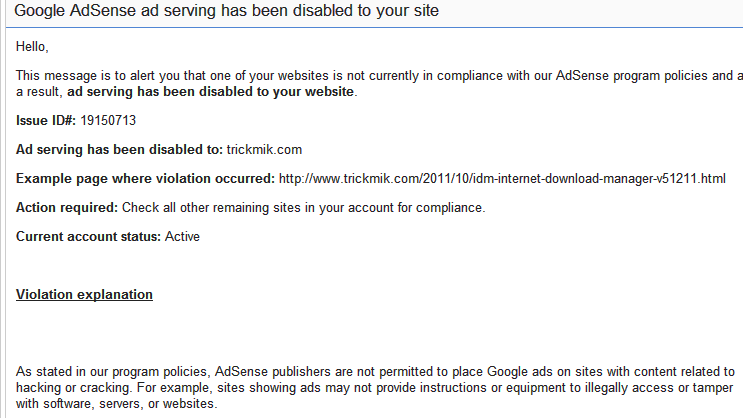Click the "hacking or cracking" phrase
Image resolution: width=743 pixels, height=418 pixels.
click(x=70, y=388)
